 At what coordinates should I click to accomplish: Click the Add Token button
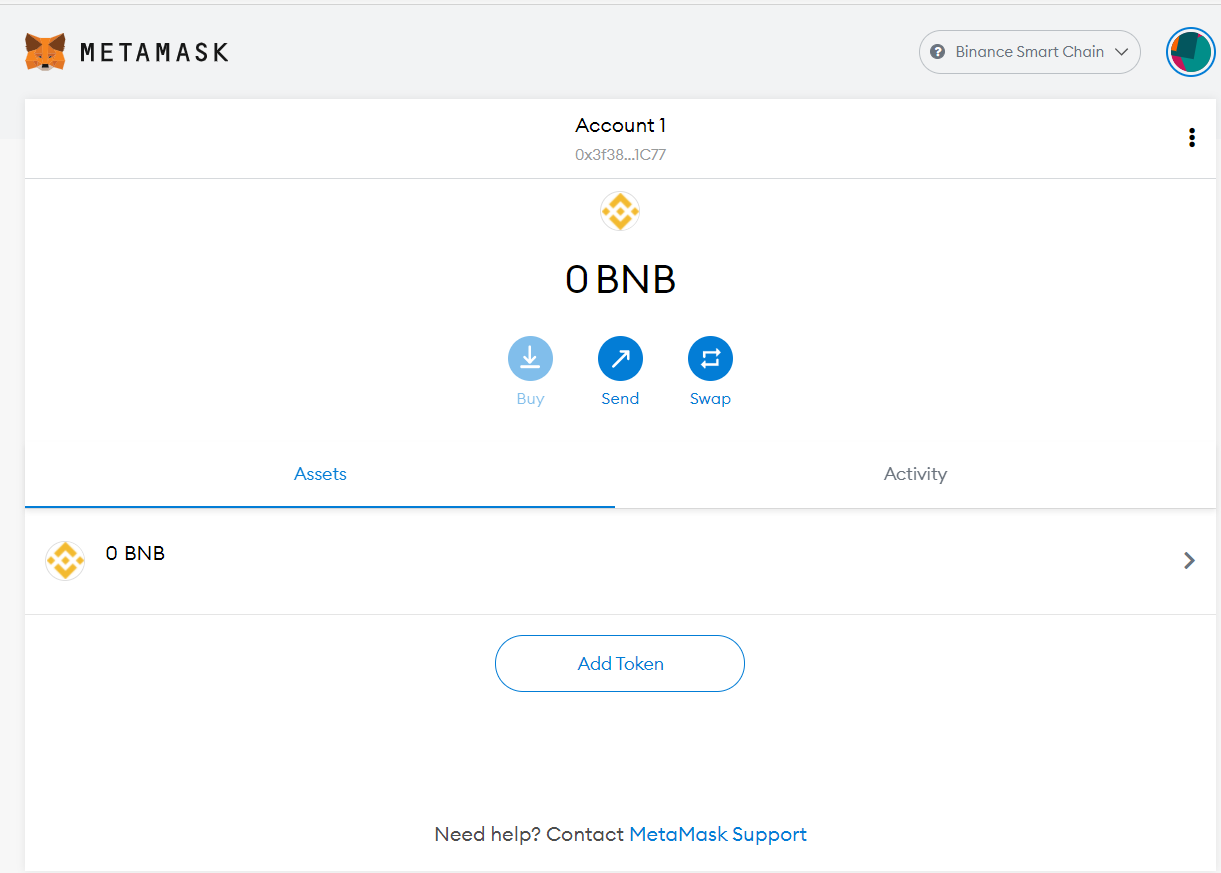tap(620, 663)
